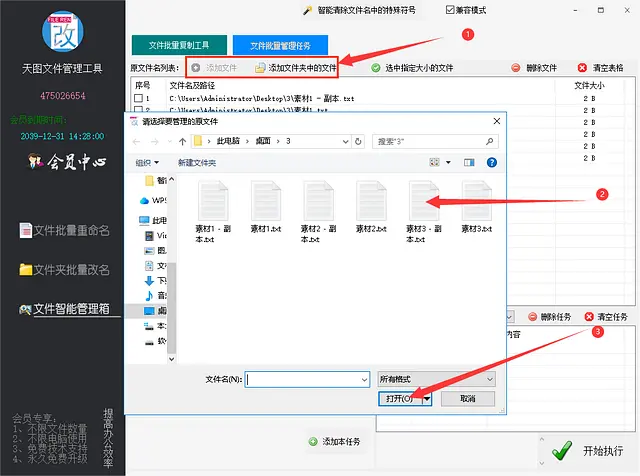Screen dimensions: 640x476
Task: Click 新建文件夹 button
Action: pos(197,163)
